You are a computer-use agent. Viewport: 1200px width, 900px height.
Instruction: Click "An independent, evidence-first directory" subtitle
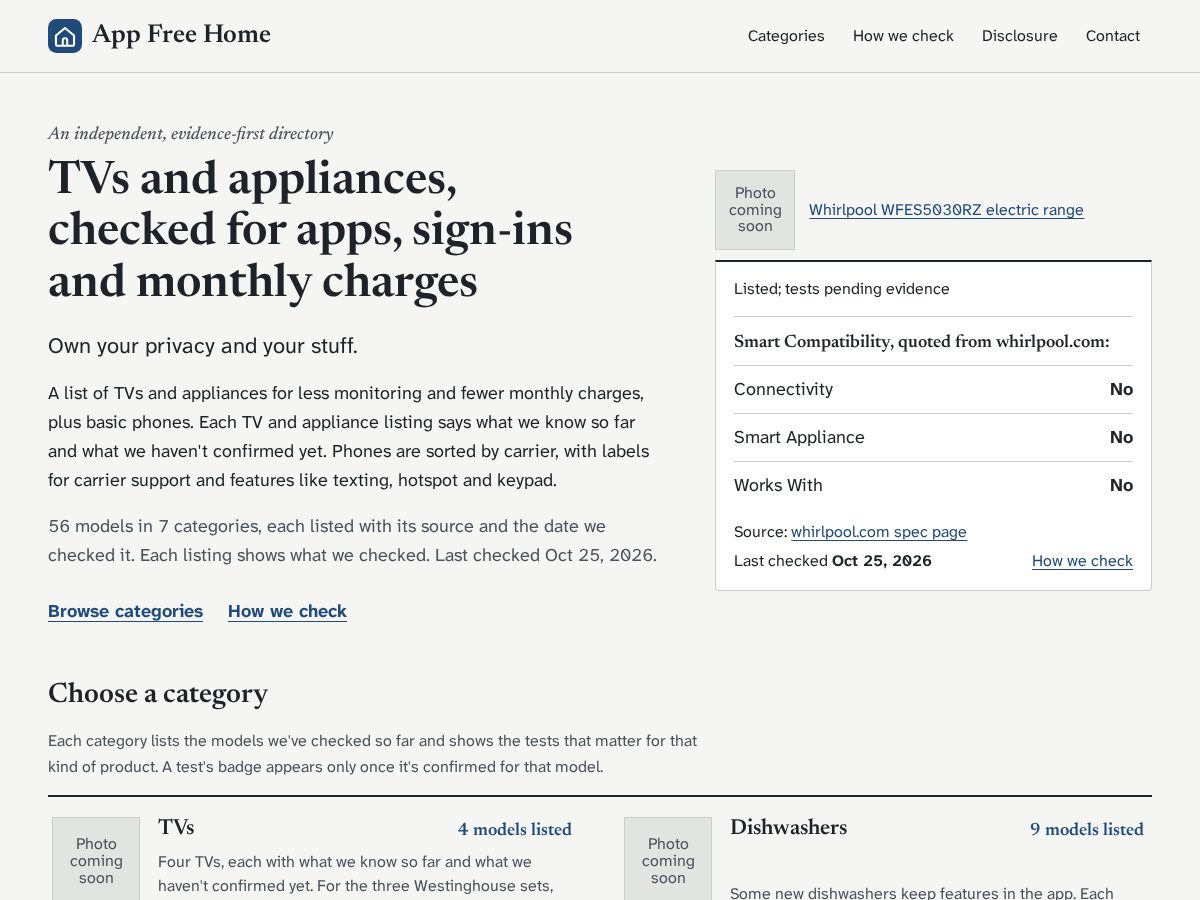190,133
